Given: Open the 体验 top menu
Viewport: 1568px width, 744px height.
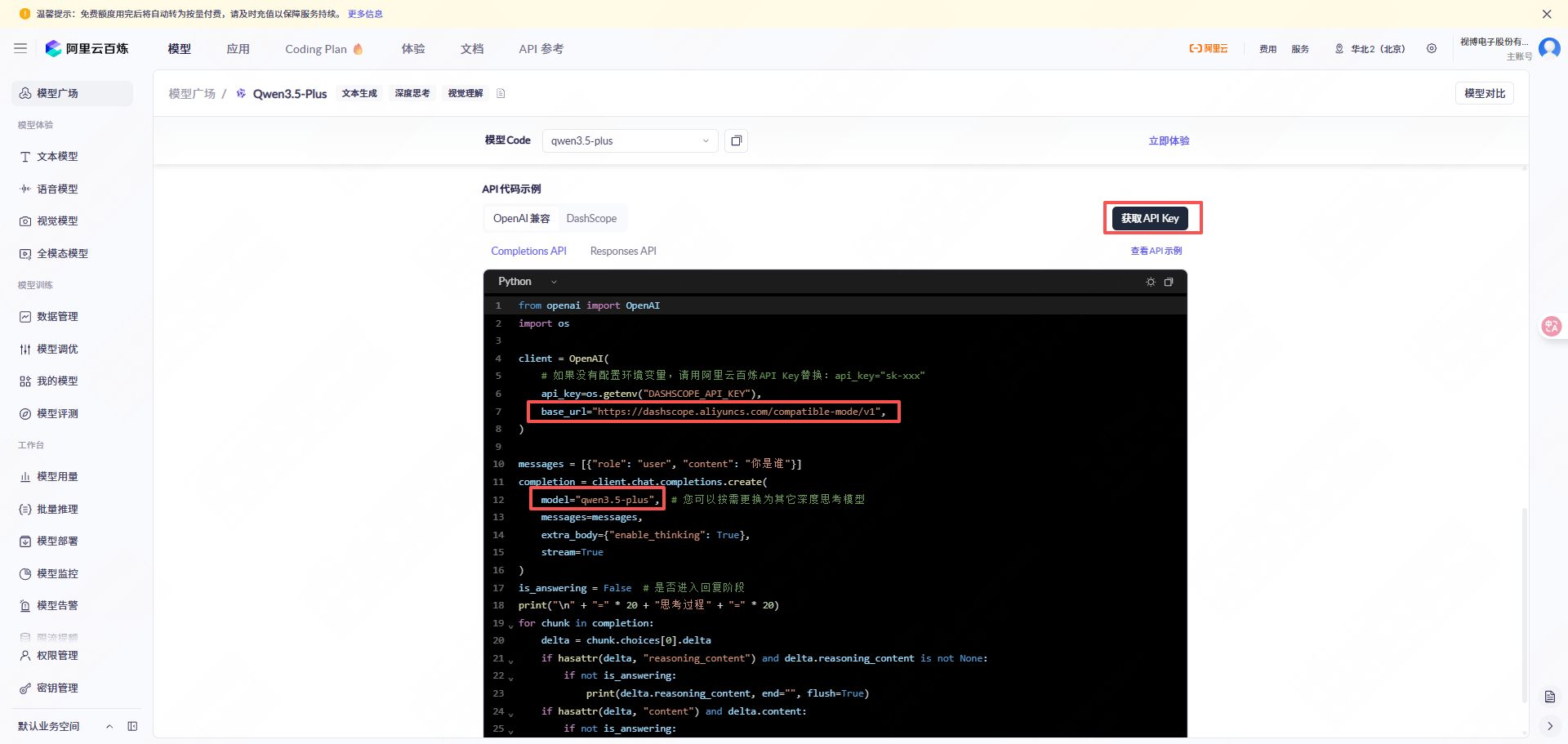Looking at the screenshot, I should point(413,49).
